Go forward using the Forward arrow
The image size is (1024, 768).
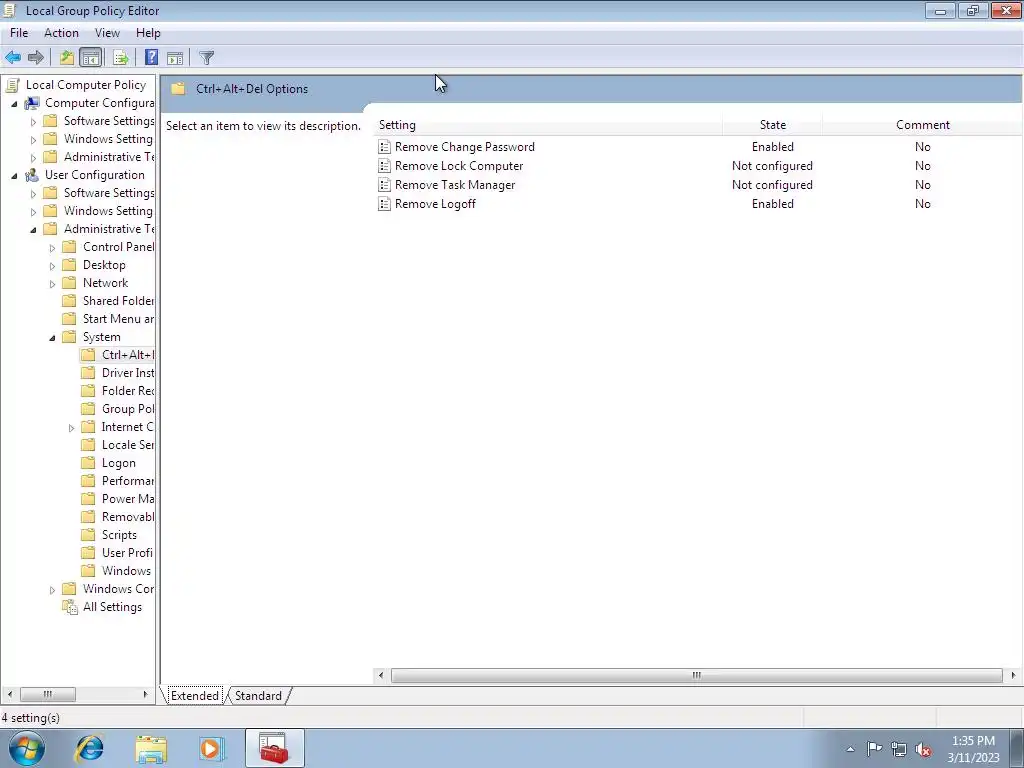click(x=36, y=57)
